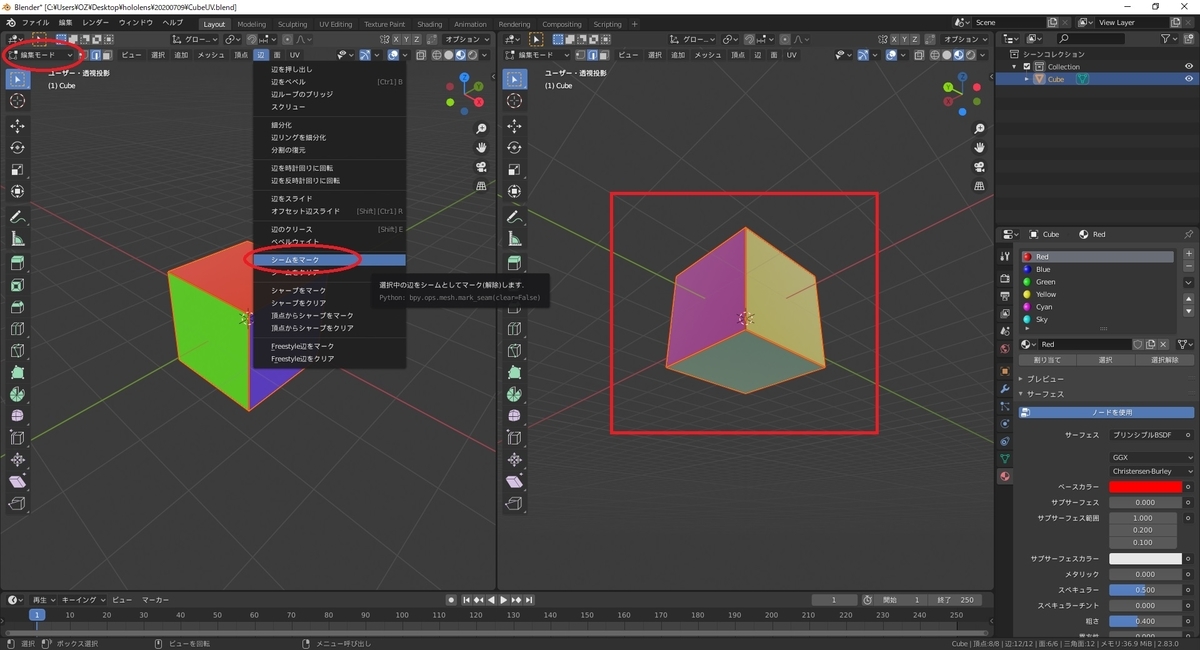Select the Transform tool in left viewport
This screenshot has height=650, width=1200.
pos(17,192)
